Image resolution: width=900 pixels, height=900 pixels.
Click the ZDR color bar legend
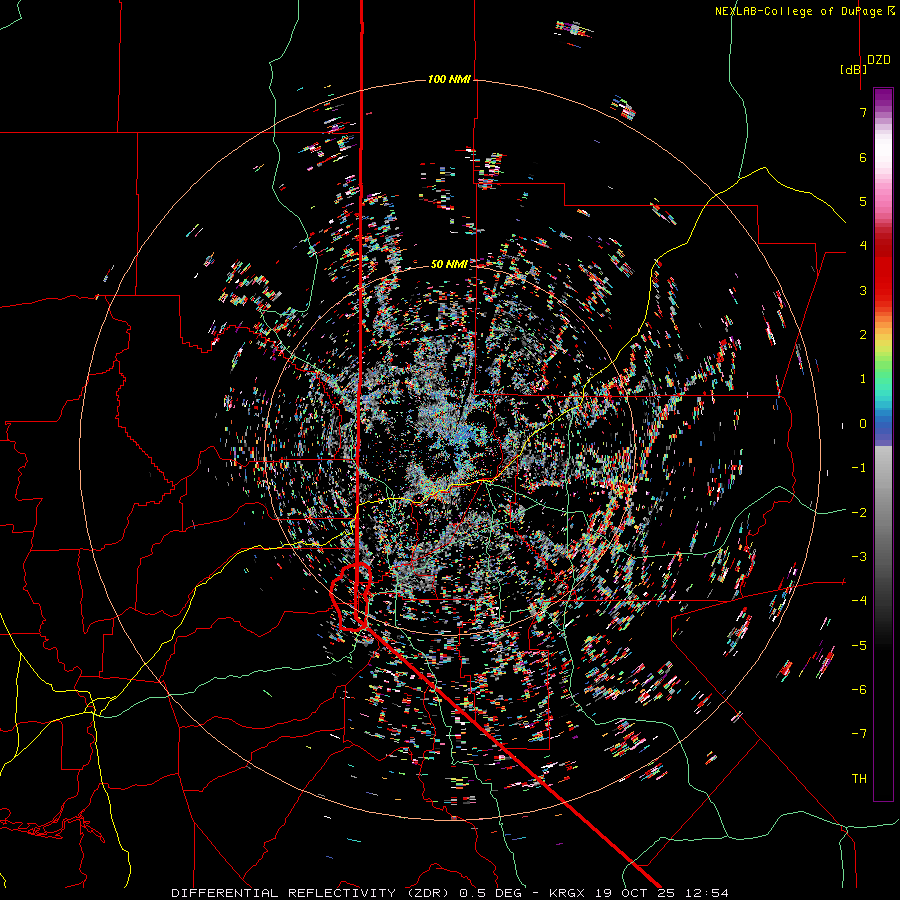(883, 444)
